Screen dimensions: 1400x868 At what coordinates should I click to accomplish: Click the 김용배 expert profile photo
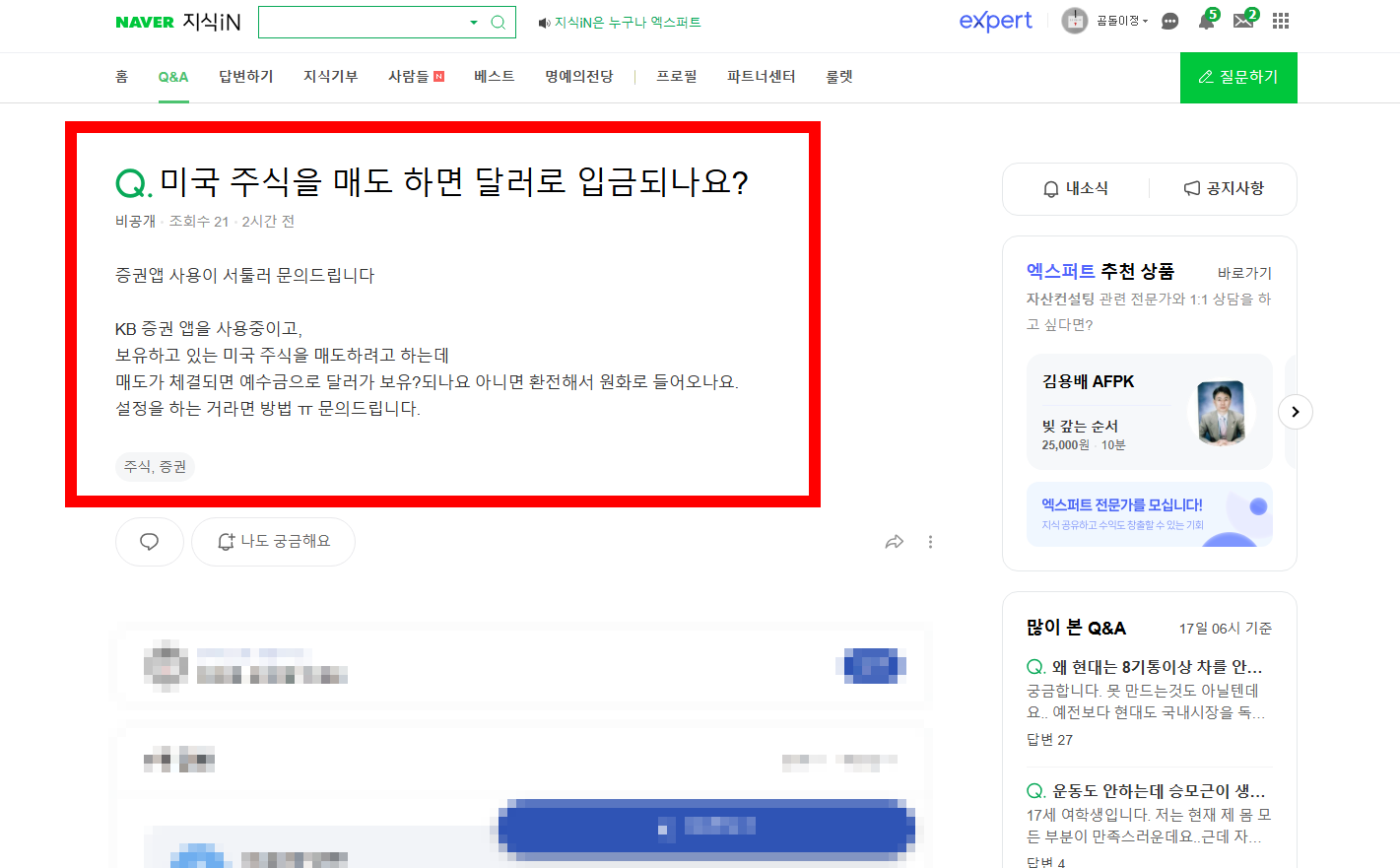tap(1222, 412)
